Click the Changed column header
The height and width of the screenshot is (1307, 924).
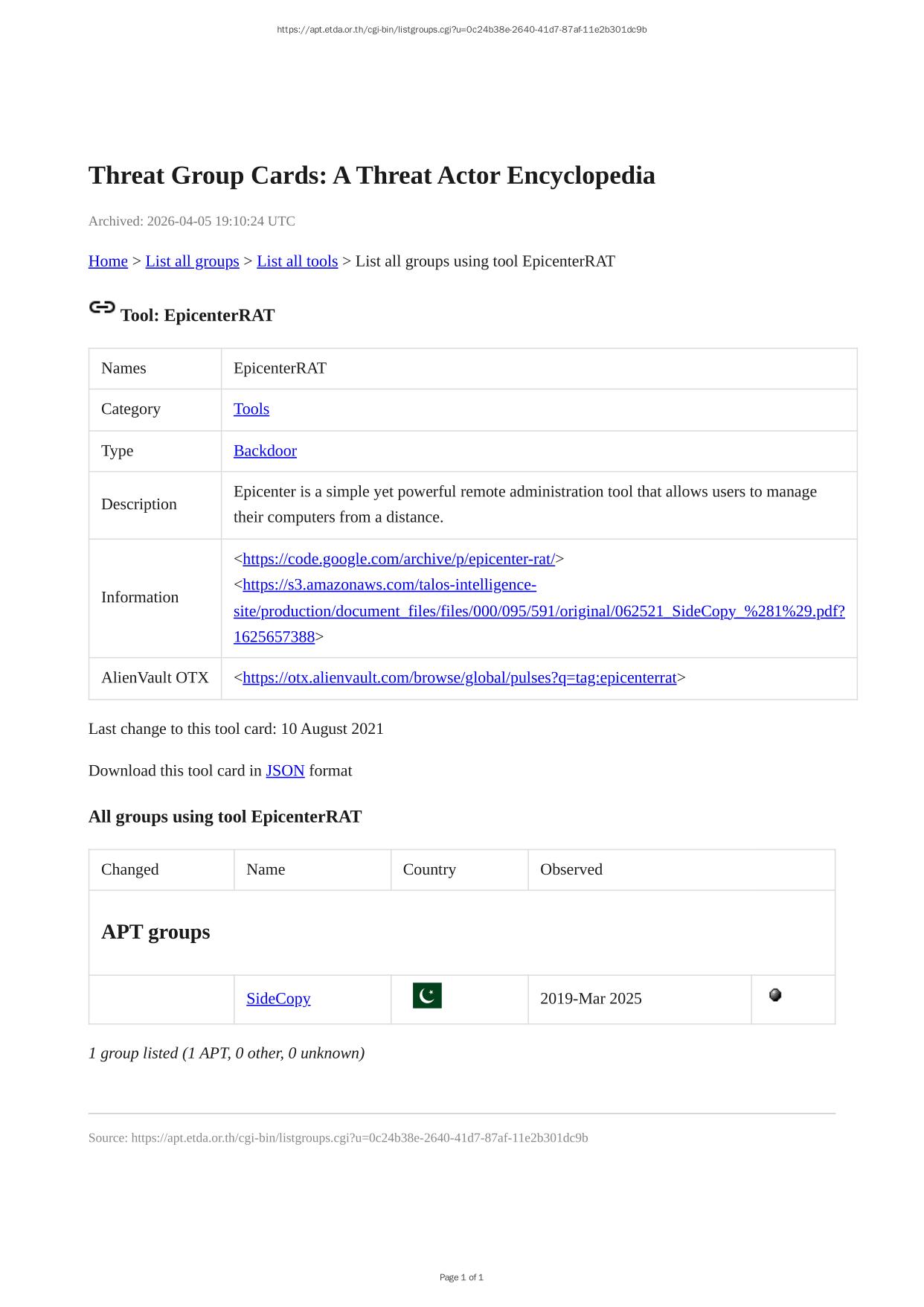tap(130, 869)
